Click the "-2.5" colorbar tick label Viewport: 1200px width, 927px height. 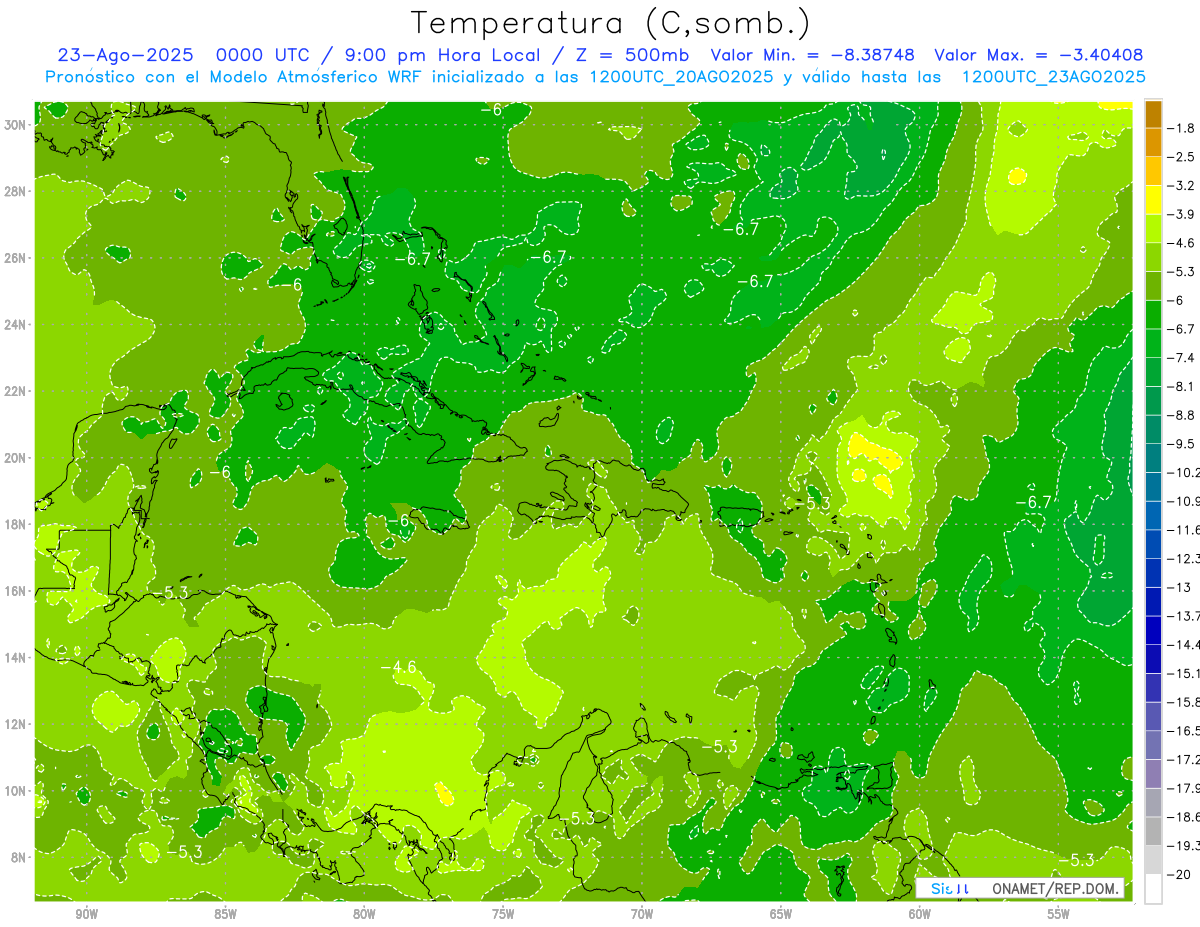coord(1181,157)
